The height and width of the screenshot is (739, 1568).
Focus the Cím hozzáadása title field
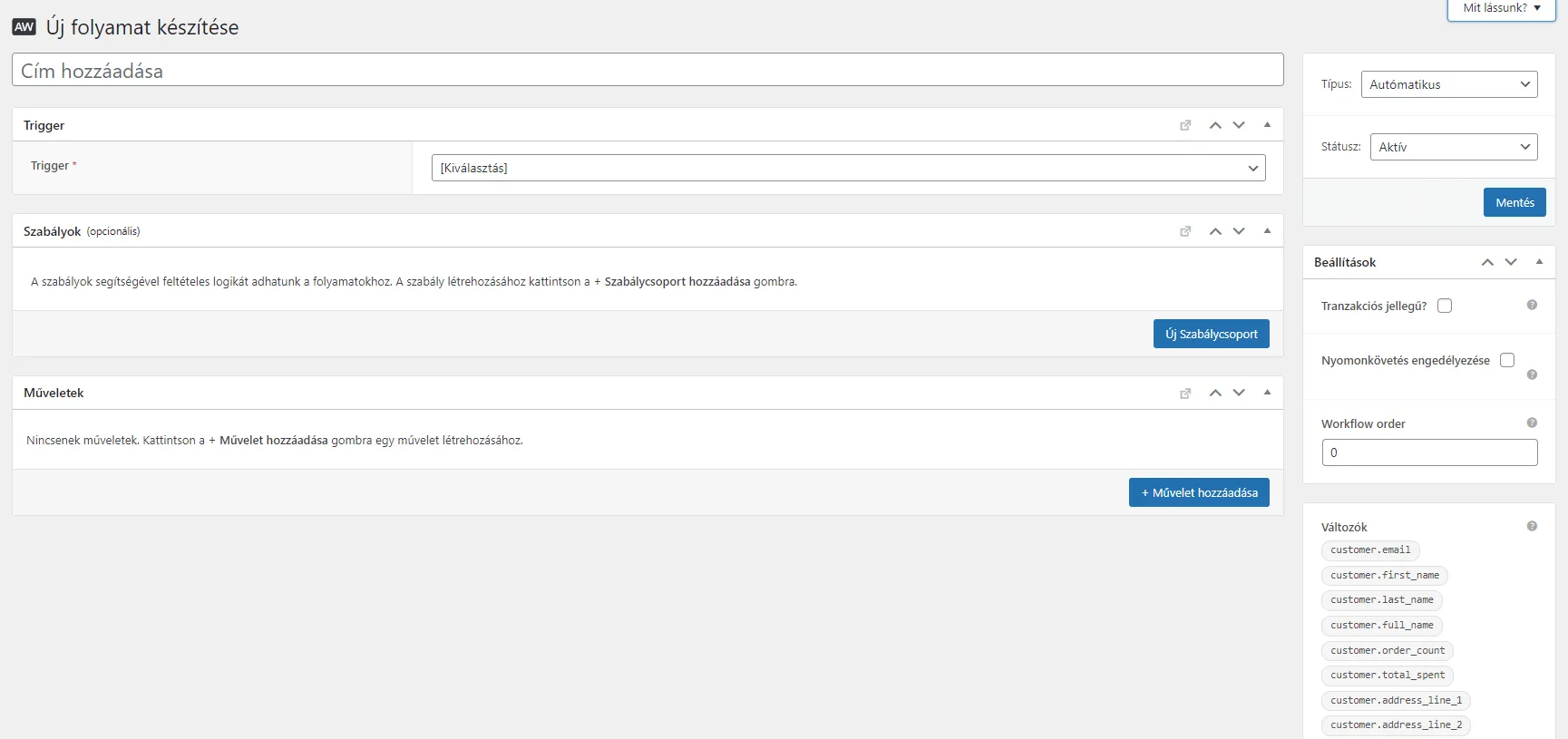click(x=648, y=70)
